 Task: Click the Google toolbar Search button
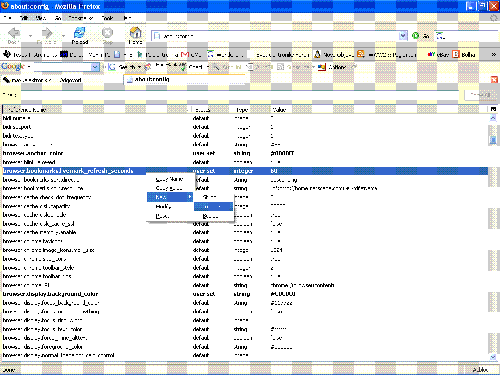(122, 67)
